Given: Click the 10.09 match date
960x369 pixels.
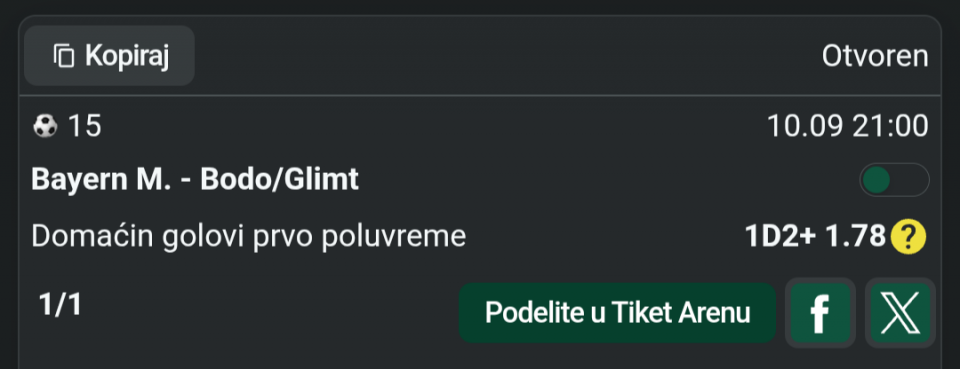Looking at the screenshot, I should click(x=804, y=127).
